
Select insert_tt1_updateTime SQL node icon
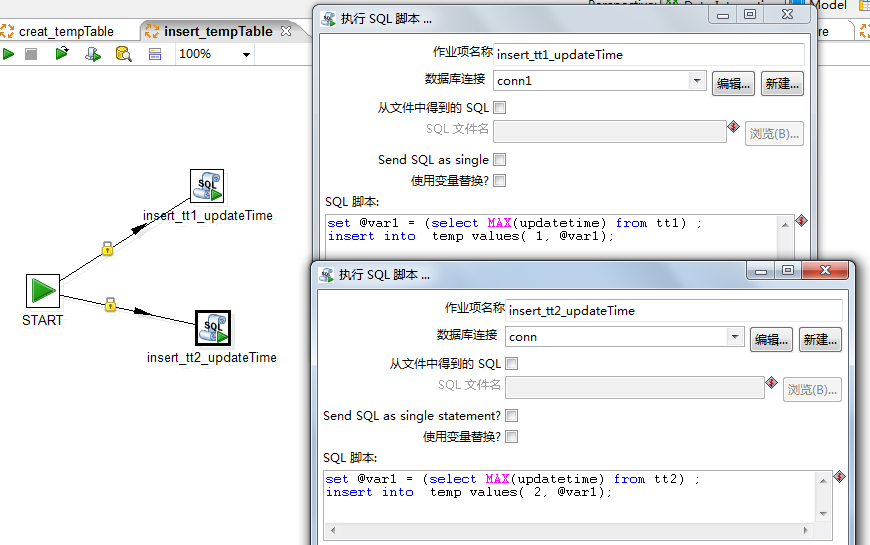pos(207,186)
